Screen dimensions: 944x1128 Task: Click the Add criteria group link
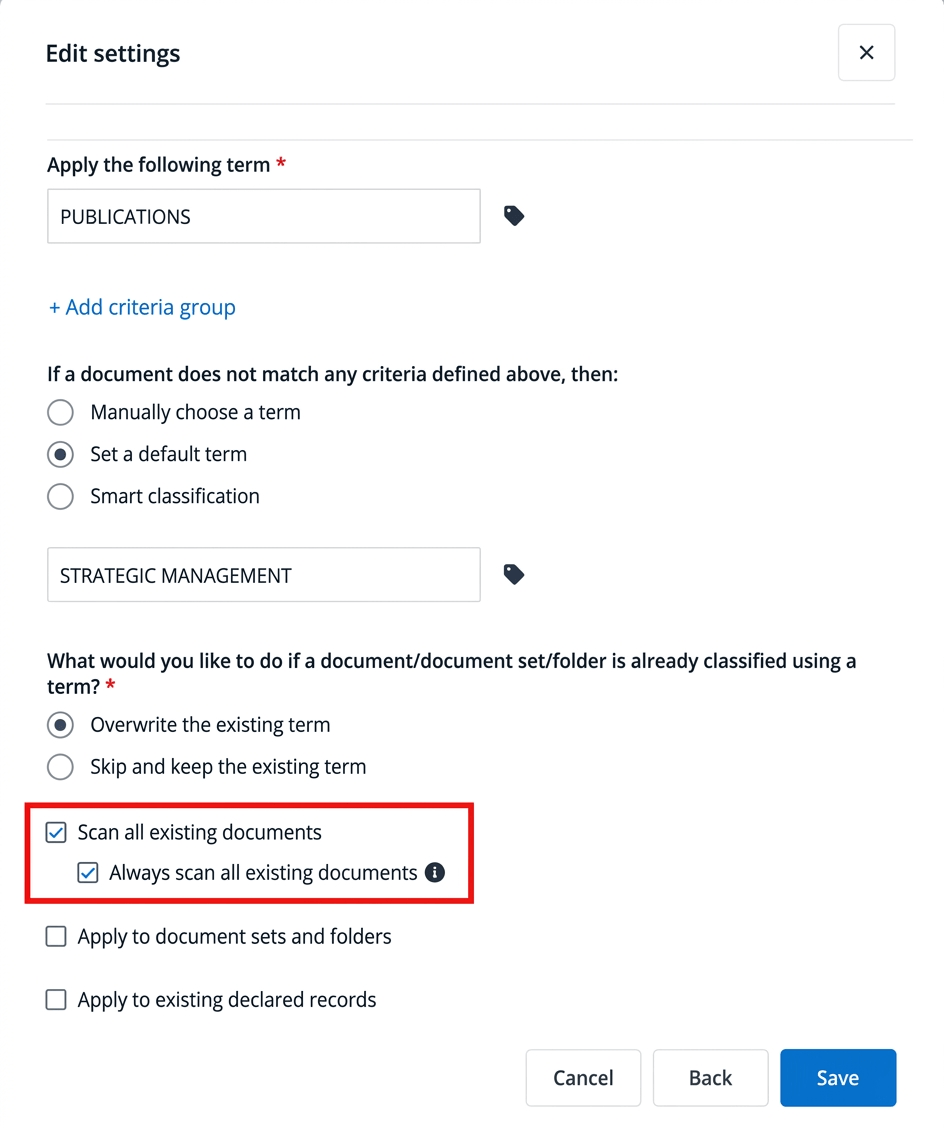point(142,307)
